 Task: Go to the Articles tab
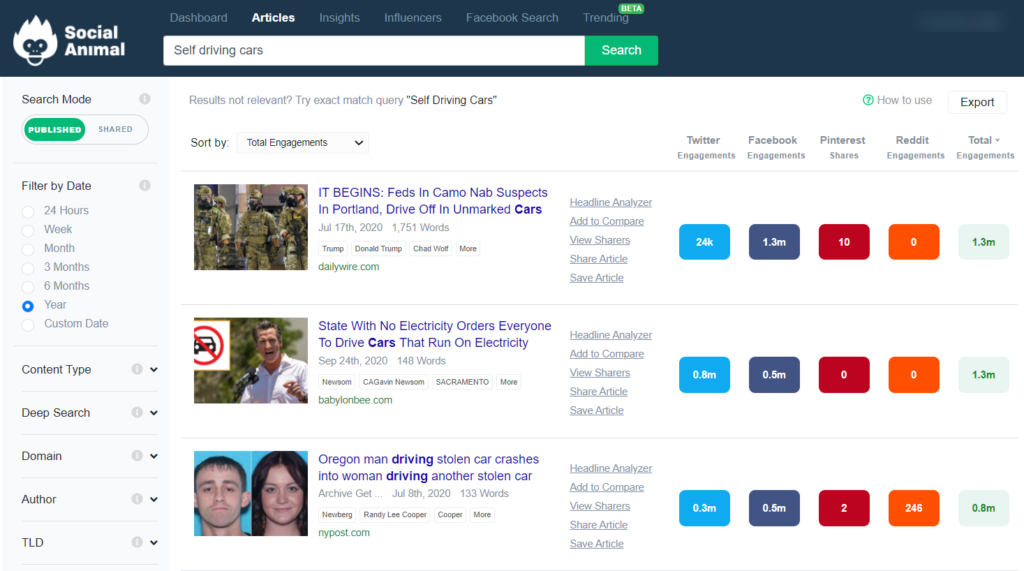pos(273,18)
